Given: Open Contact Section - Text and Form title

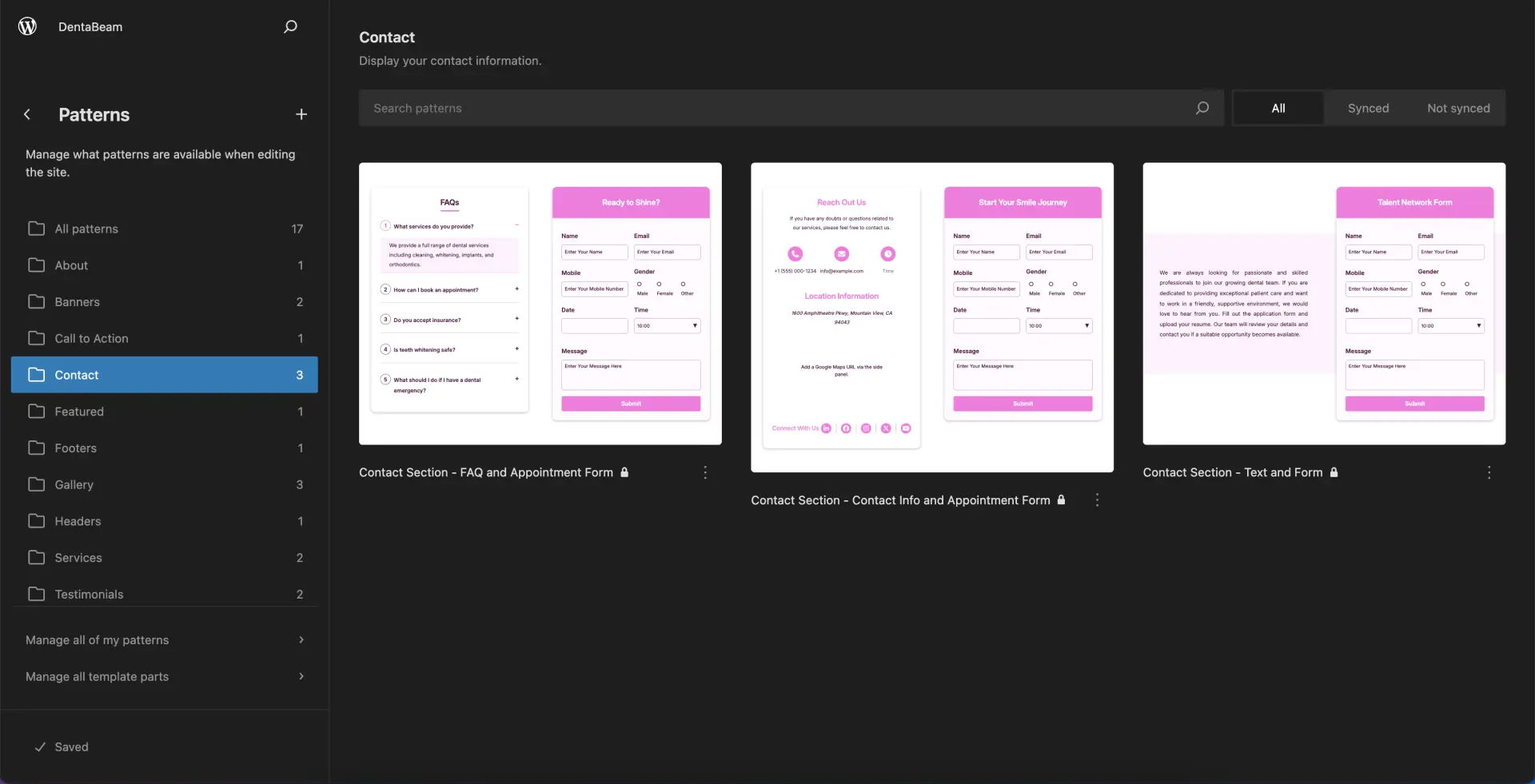Looking at the screenshot, I should click(x=1233, y=472).
